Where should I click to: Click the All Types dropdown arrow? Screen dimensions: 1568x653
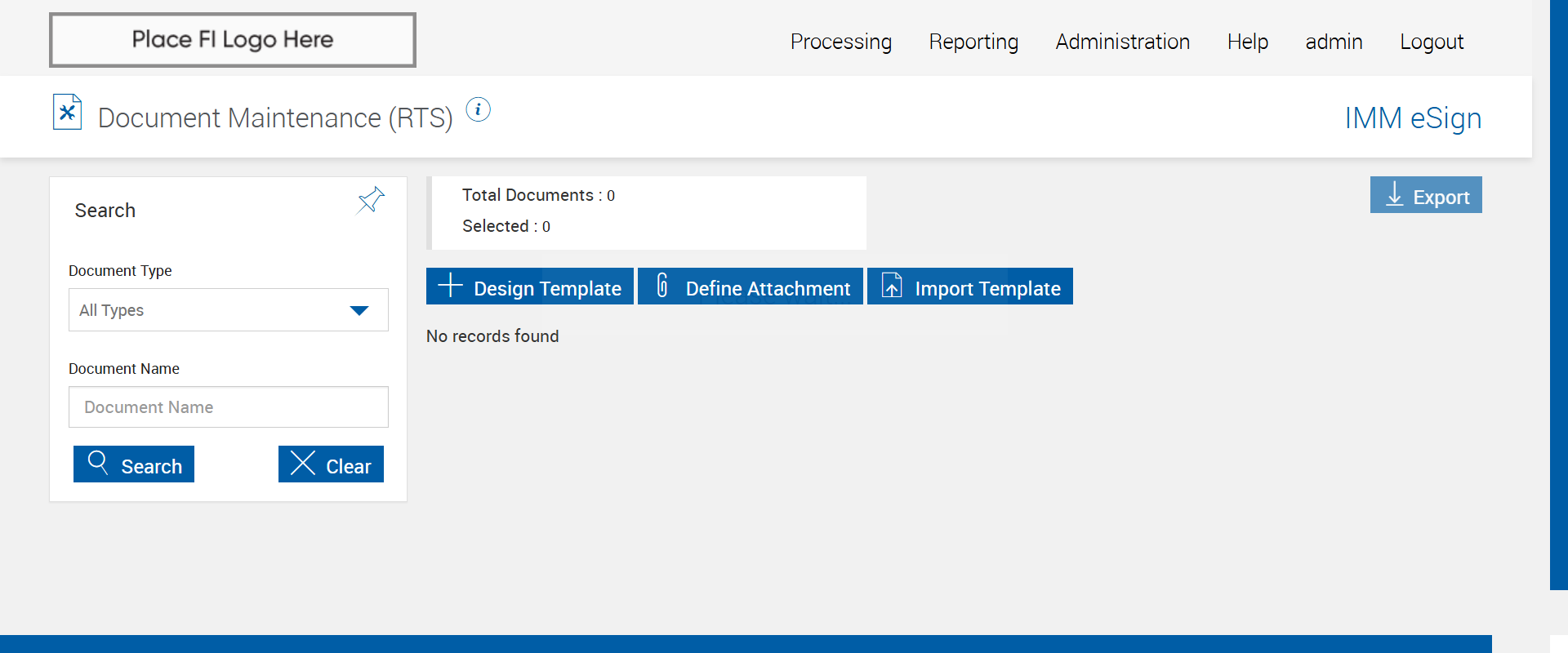(x=359, y=310)
